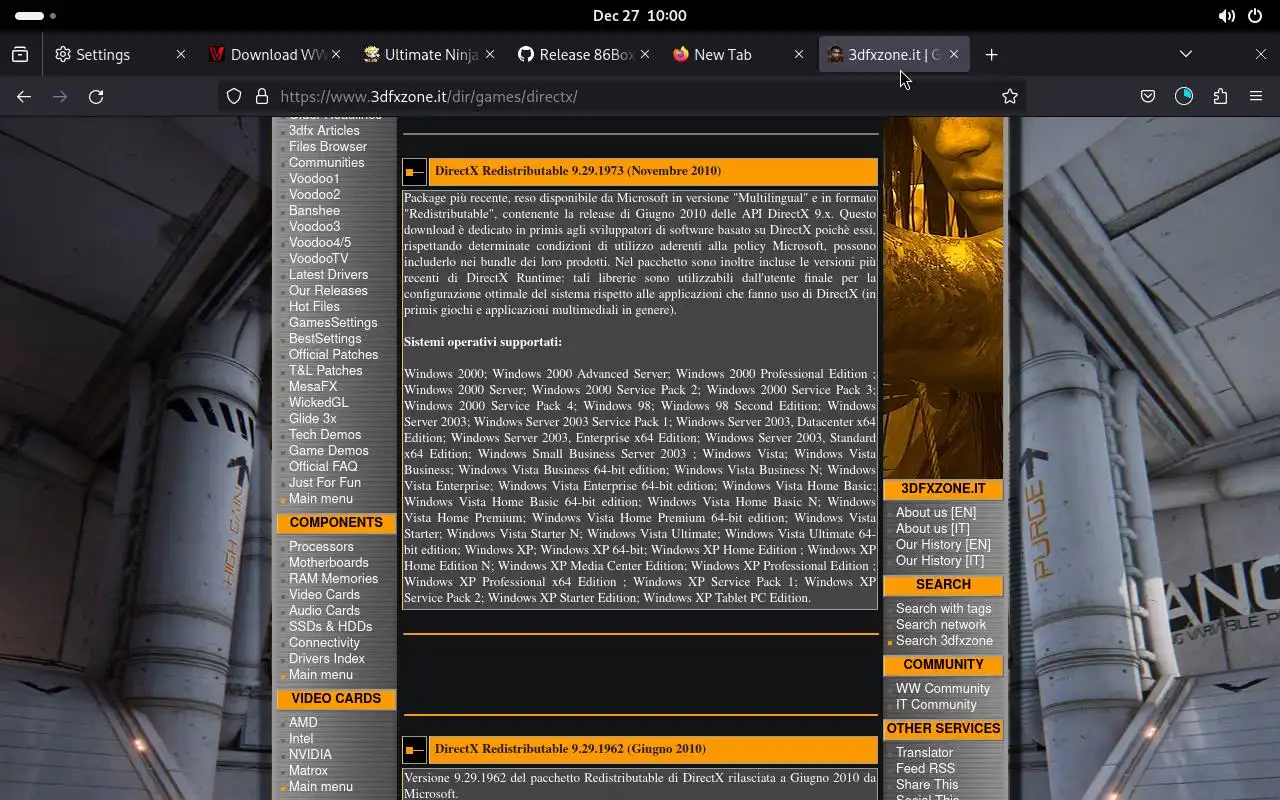The height and width of the screenshot is (800, 1280).
Task: Switch to the Download WW tab
Action: coord(274,55)
